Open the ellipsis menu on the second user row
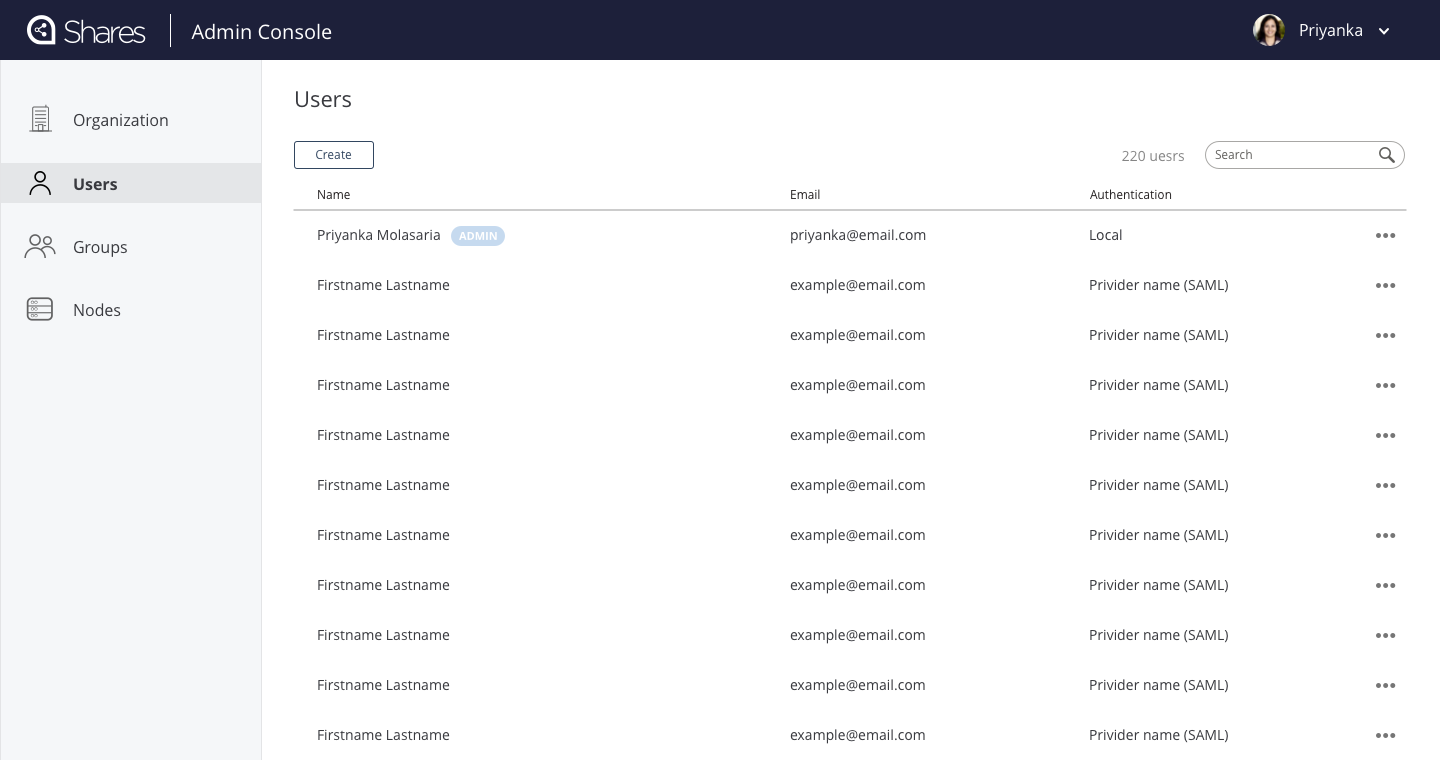This screenshot has width=1440, height=760. (1385, 285)
